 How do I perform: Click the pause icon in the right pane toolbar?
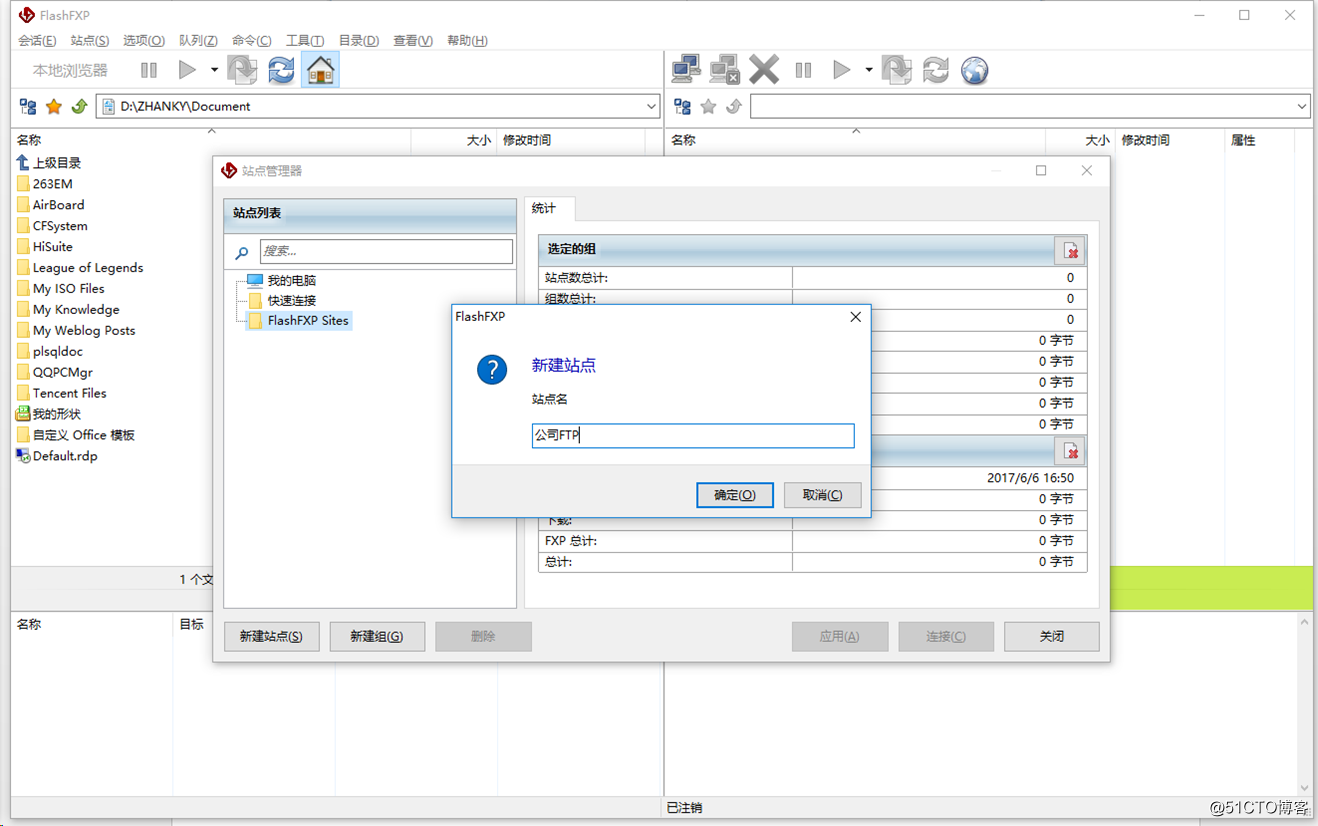point(803,70)
